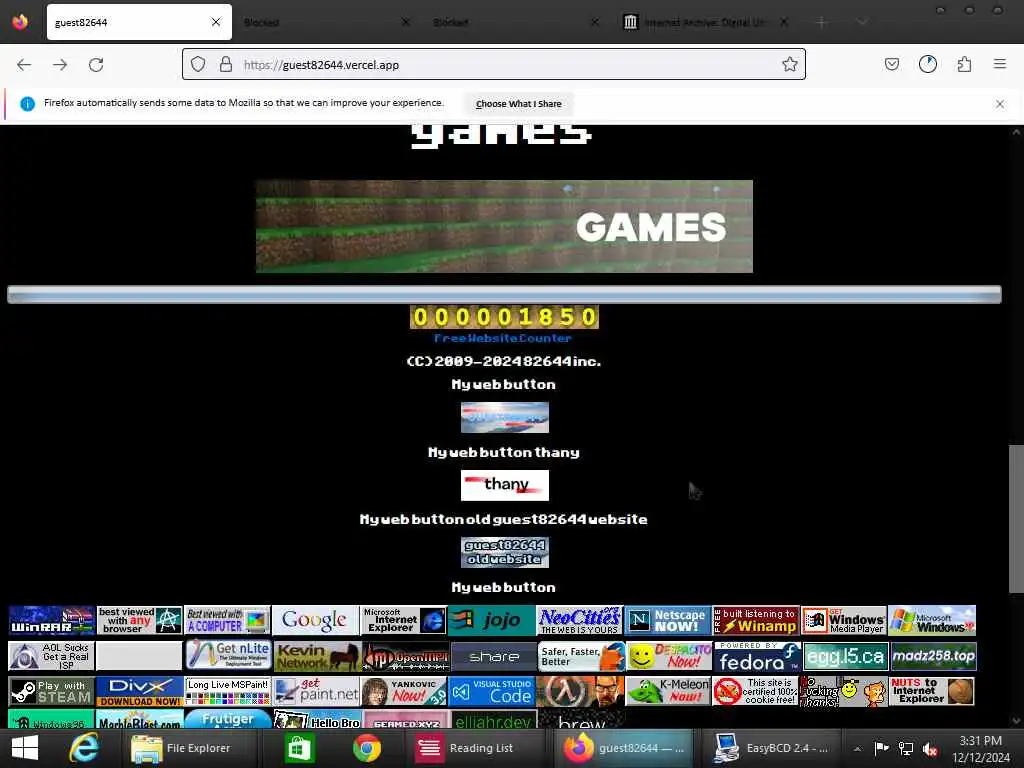The image size is (1024, 768).
Task: Click the 'Safer, Faster, Better' Firefox badge
Action: (x=580, y=656)
